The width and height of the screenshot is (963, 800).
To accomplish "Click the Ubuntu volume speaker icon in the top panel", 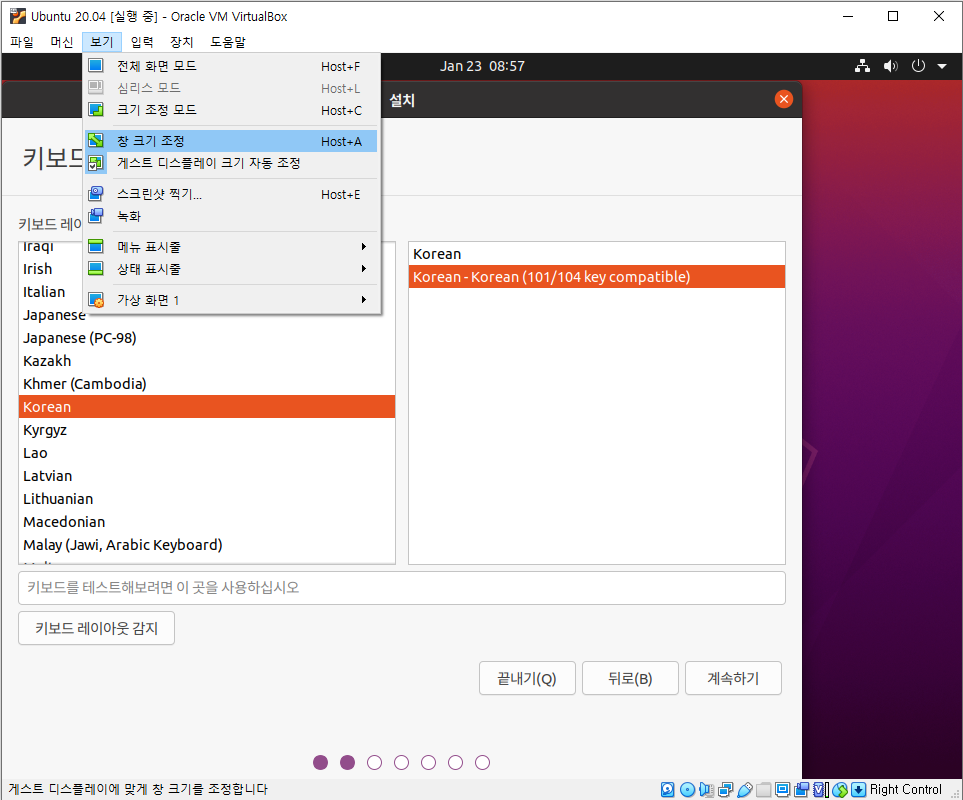I will pos(891,66).
